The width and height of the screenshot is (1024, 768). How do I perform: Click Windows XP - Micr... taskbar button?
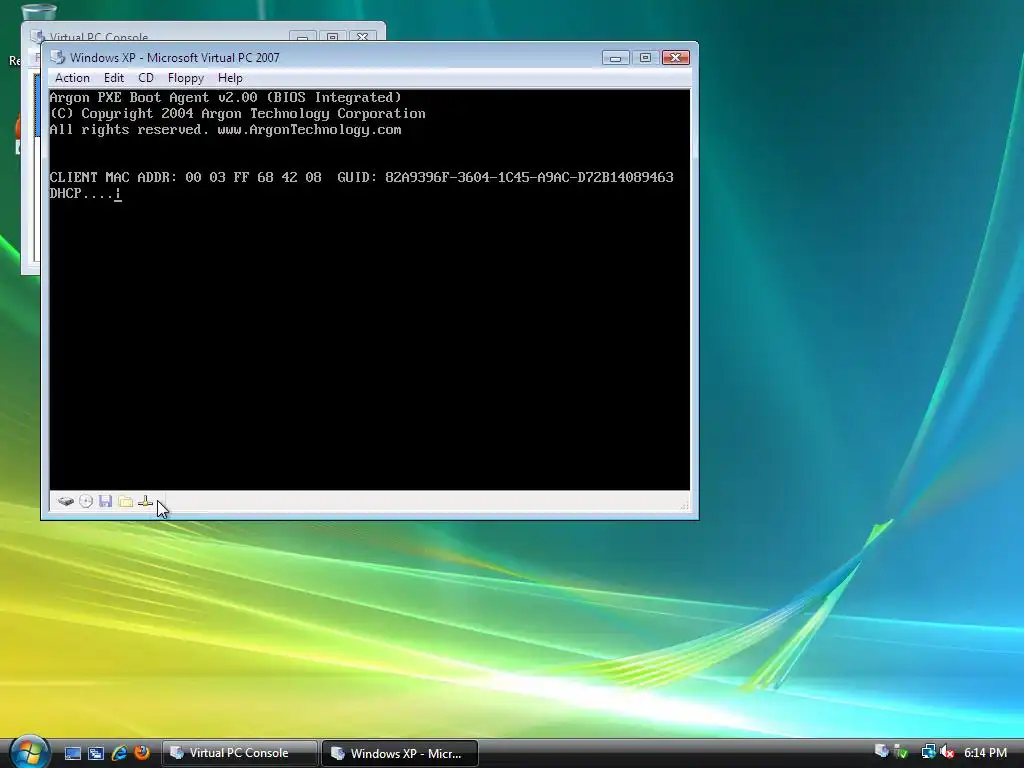(400, 753)
